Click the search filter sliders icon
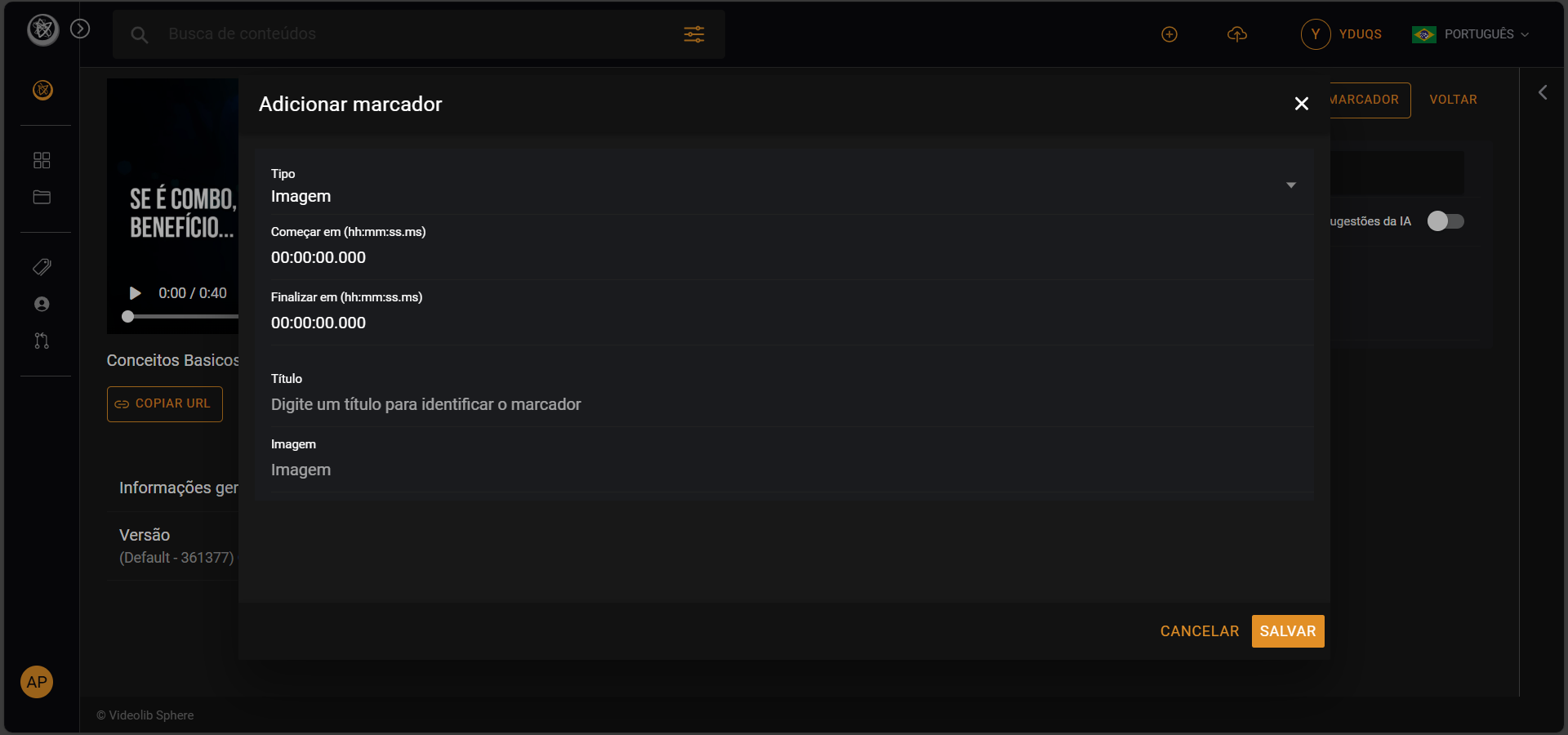1568x735 pixels. [694, 34]
